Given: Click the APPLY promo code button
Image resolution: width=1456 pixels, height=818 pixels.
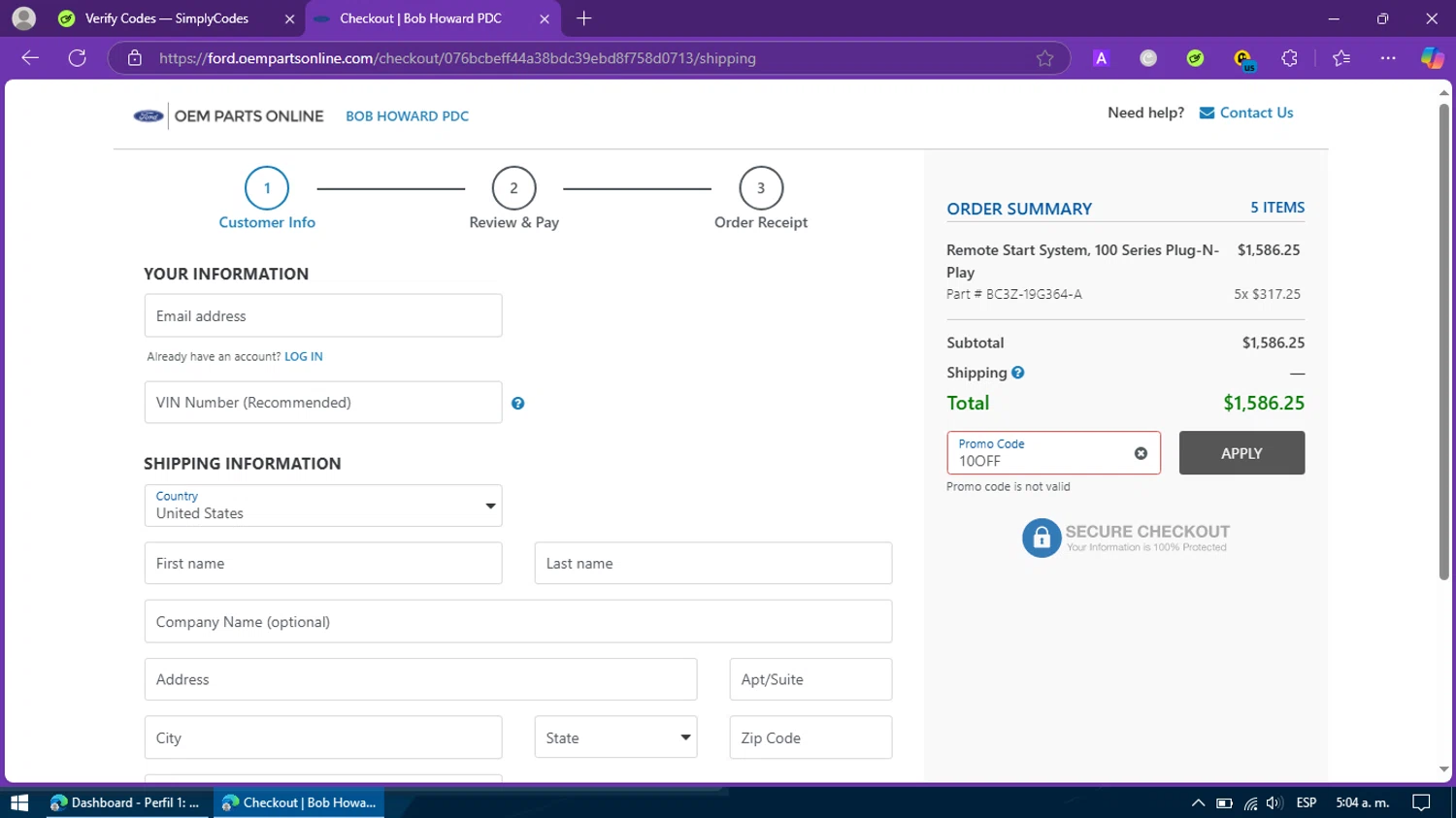Looking at the screenshot, I should 1241,453.
